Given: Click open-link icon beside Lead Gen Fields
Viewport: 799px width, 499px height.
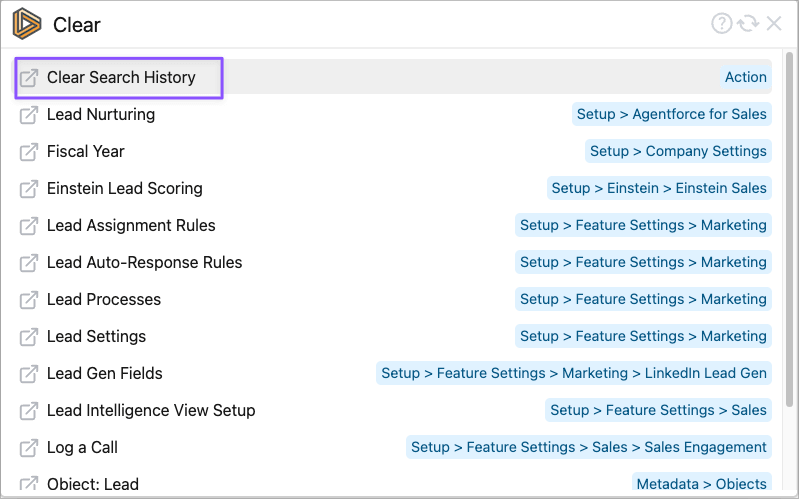Looking at the screenshot, I should [29, 374].
